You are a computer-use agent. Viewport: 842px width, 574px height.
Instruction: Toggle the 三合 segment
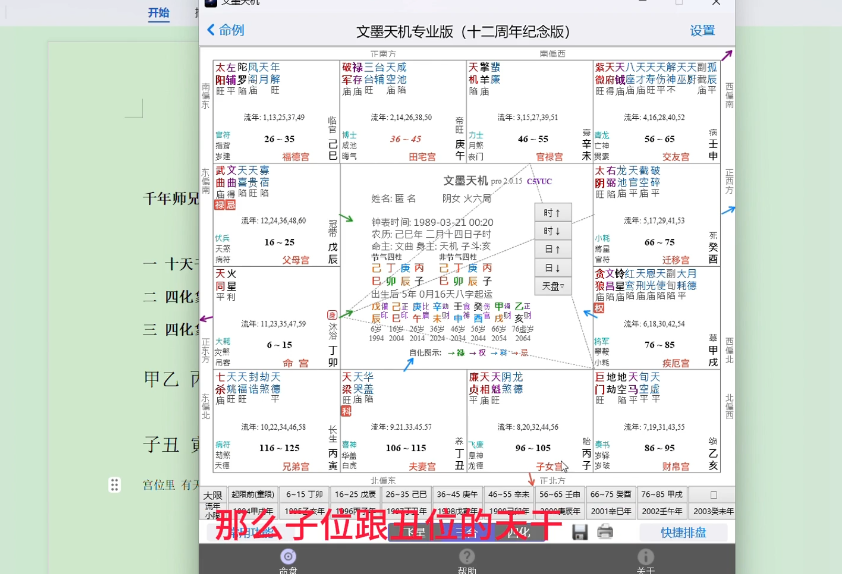[466, 533]
